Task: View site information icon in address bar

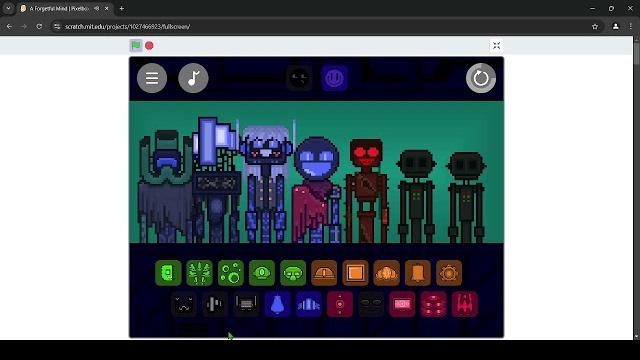Action: coord(57,27)
